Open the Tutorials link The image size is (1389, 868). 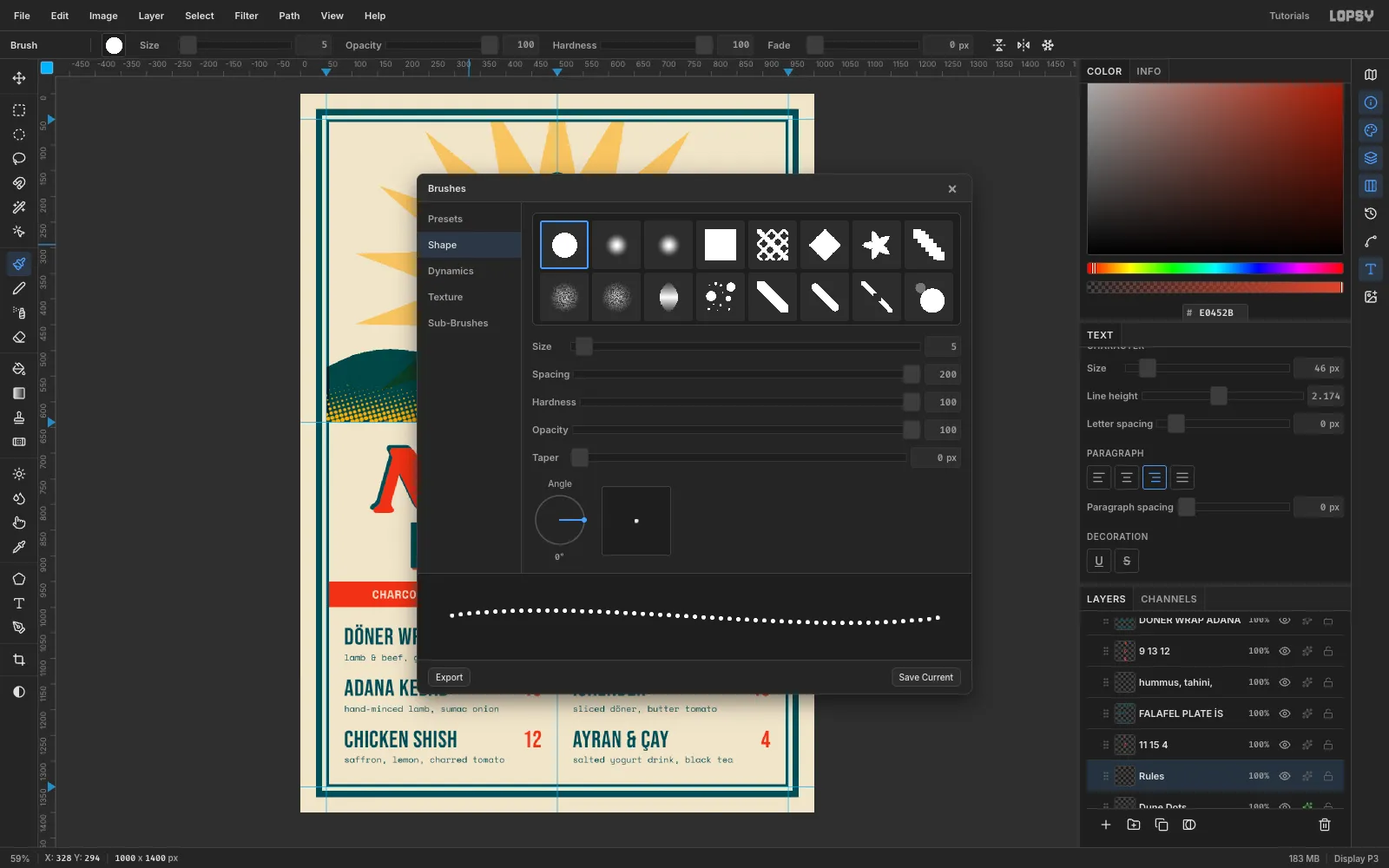pos(1289,16)
